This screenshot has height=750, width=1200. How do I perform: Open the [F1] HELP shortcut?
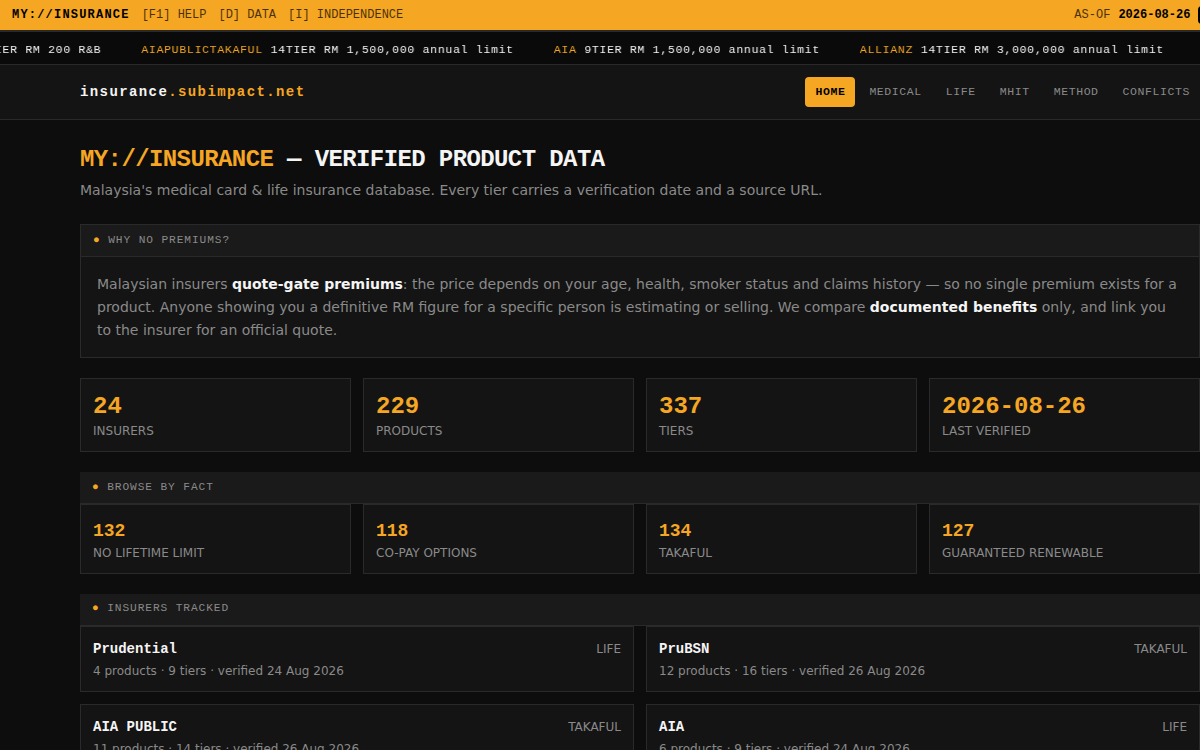(x=175, y=14)
